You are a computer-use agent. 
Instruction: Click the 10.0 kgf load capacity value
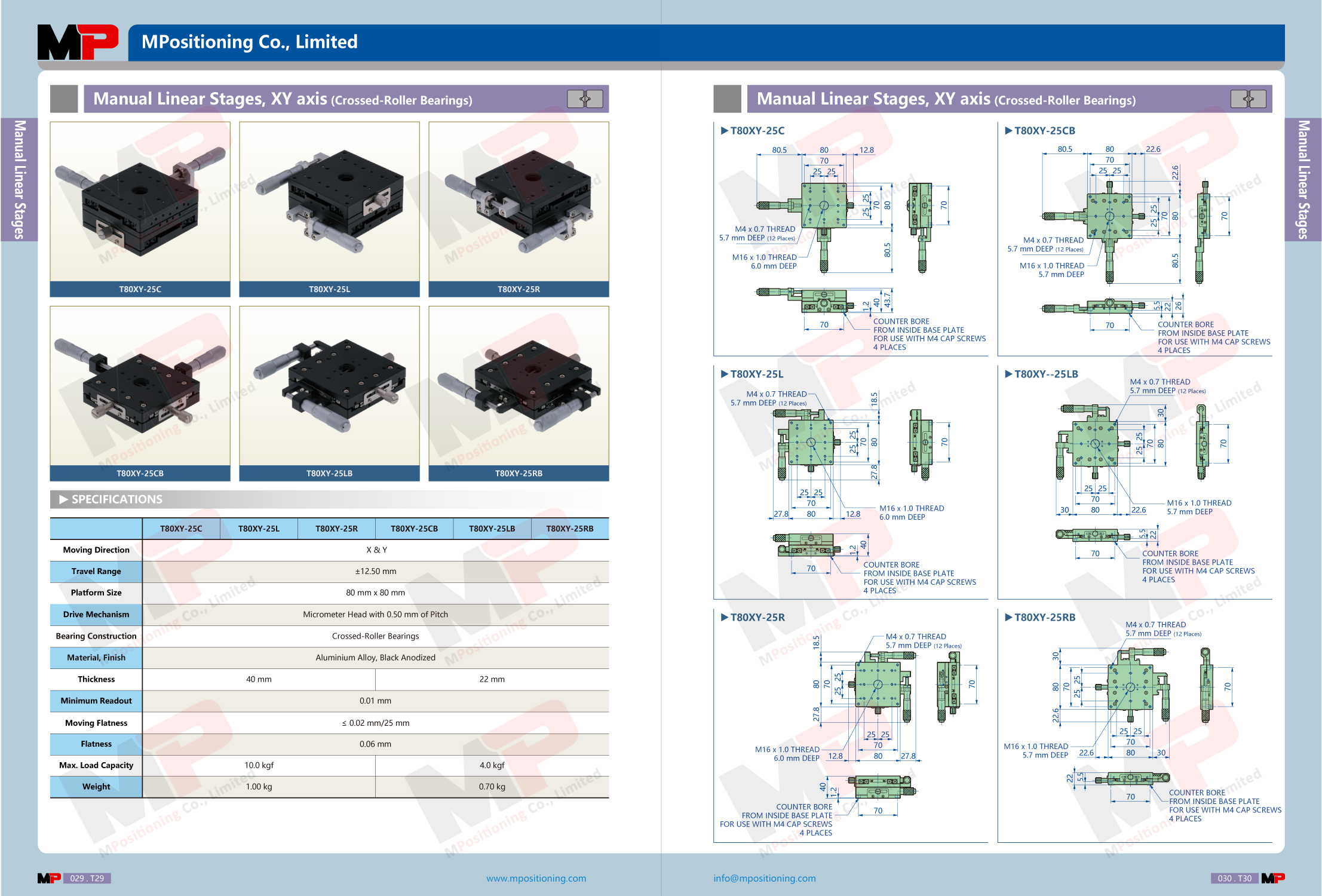pos(259,765)
